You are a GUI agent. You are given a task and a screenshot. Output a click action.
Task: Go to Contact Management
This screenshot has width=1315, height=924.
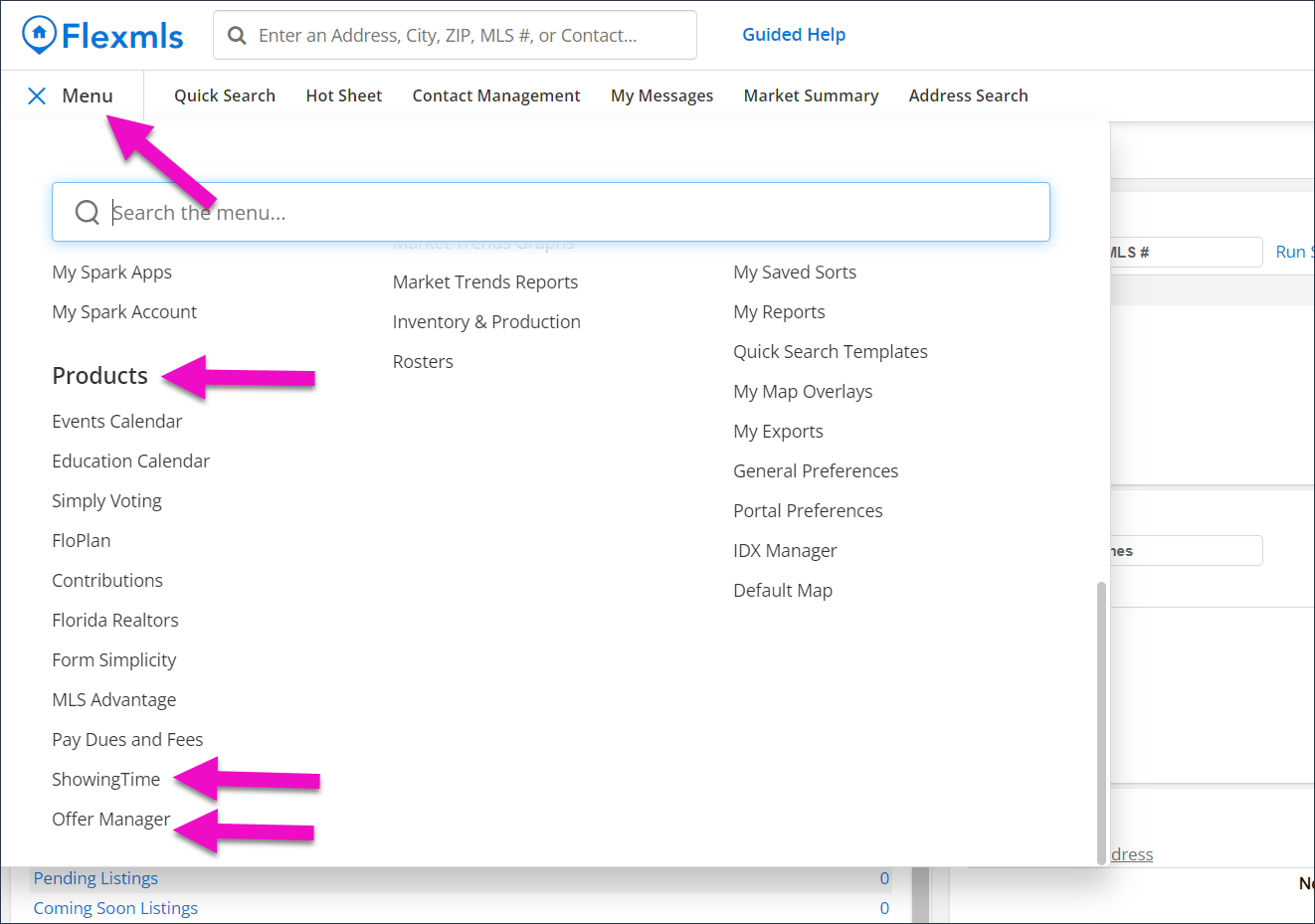point(496,95)
